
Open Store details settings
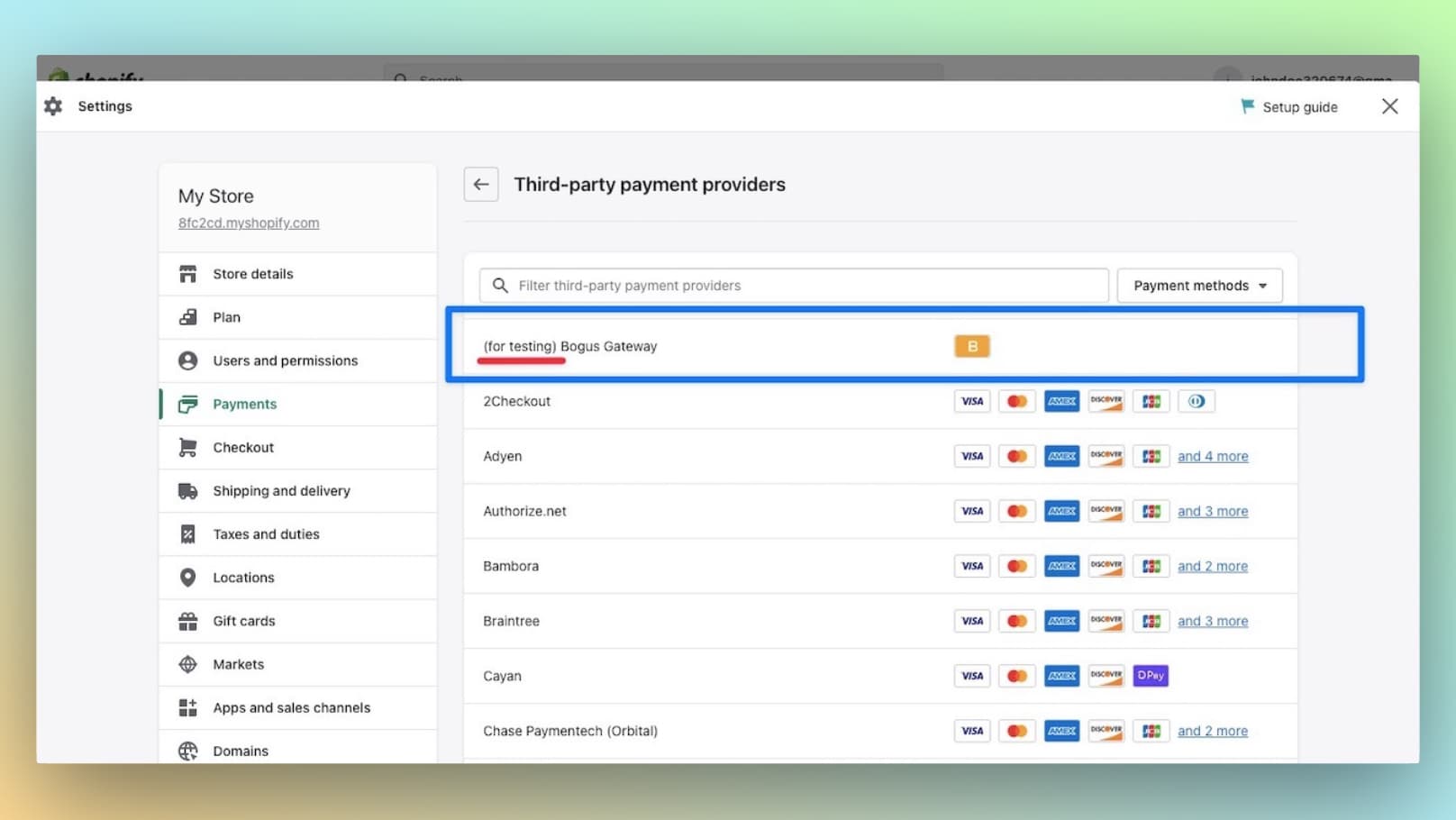(x=297, y=274)
